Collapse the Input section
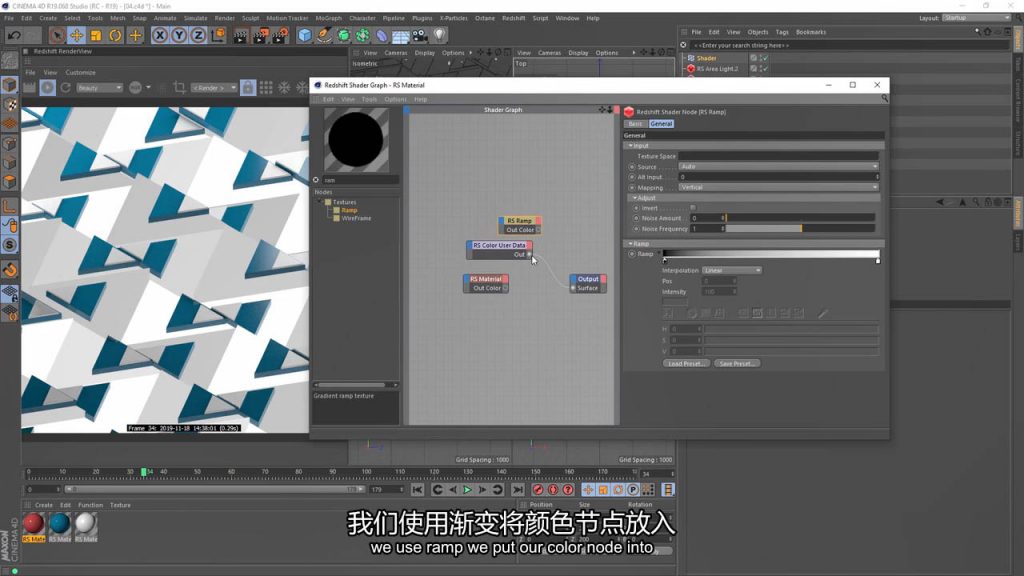The image size is (1024, 576). (631, 146)
